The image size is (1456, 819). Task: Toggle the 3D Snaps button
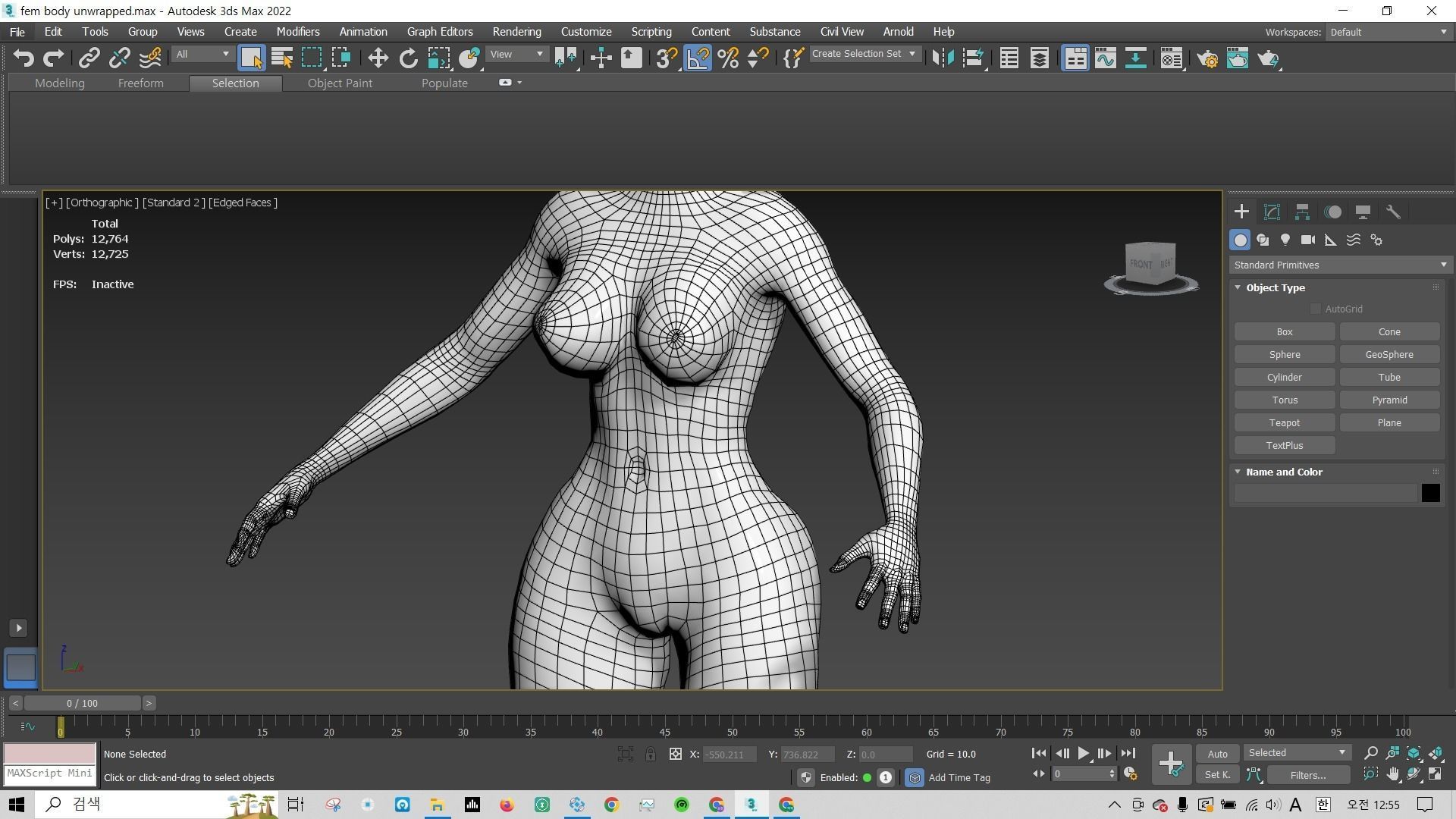pyautogui.click(x=667, y=58)
